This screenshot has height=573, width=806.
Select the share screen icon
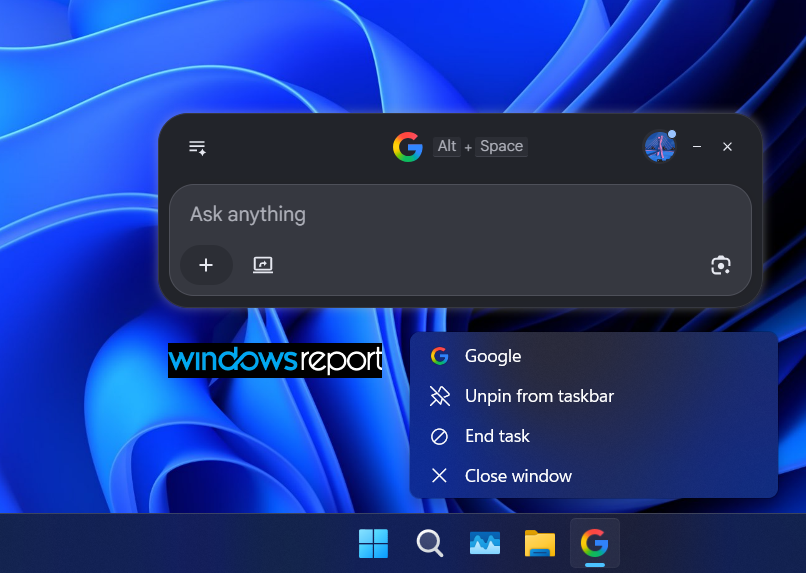click(x=263, y=265)
